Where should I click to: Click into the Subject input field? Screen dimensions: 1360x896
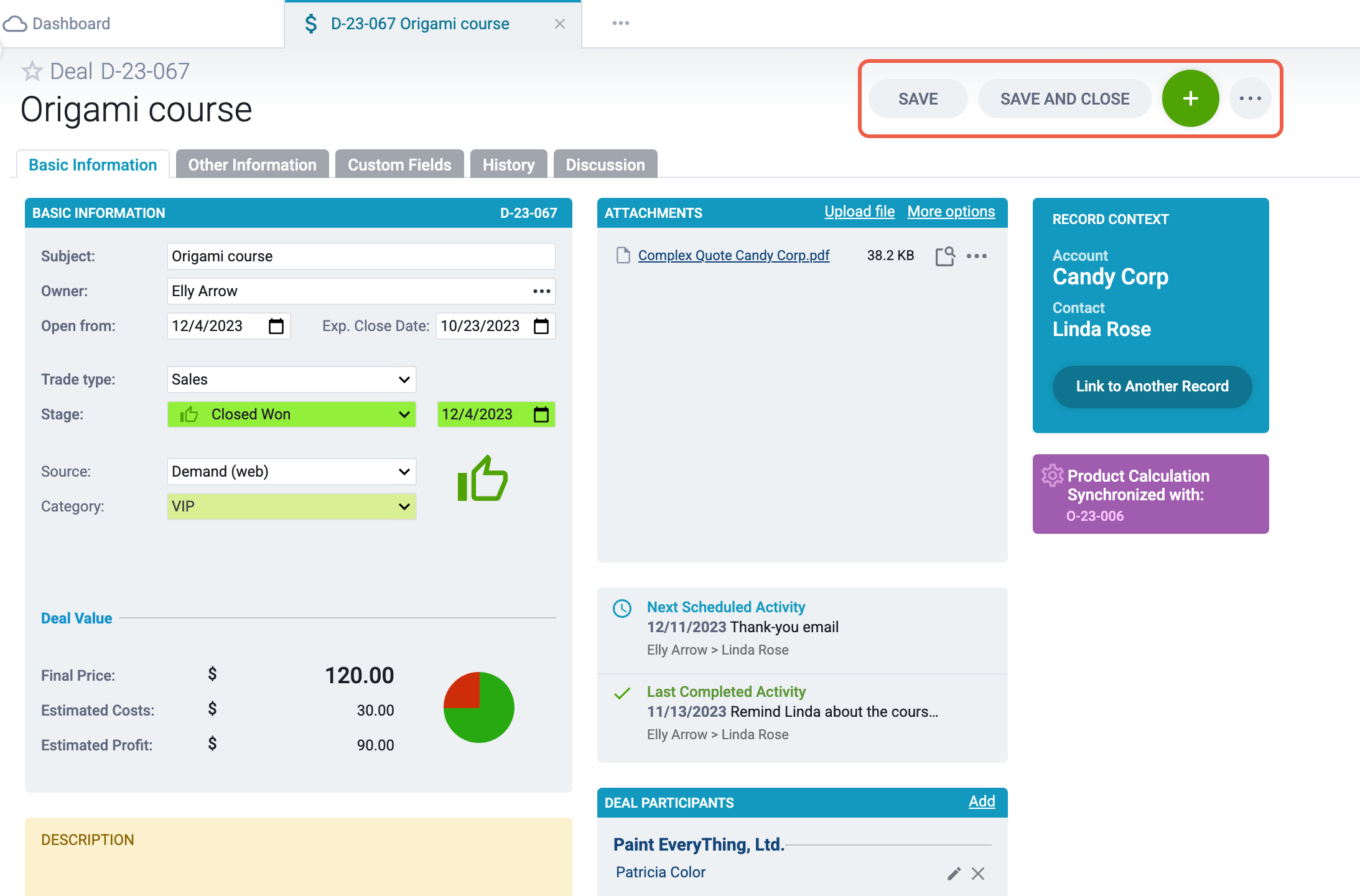click(x=361, y=256)
